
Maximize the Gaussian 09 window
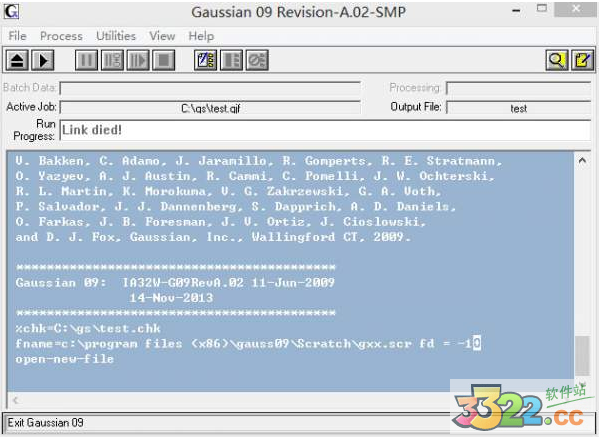click(x=541, y=8)
